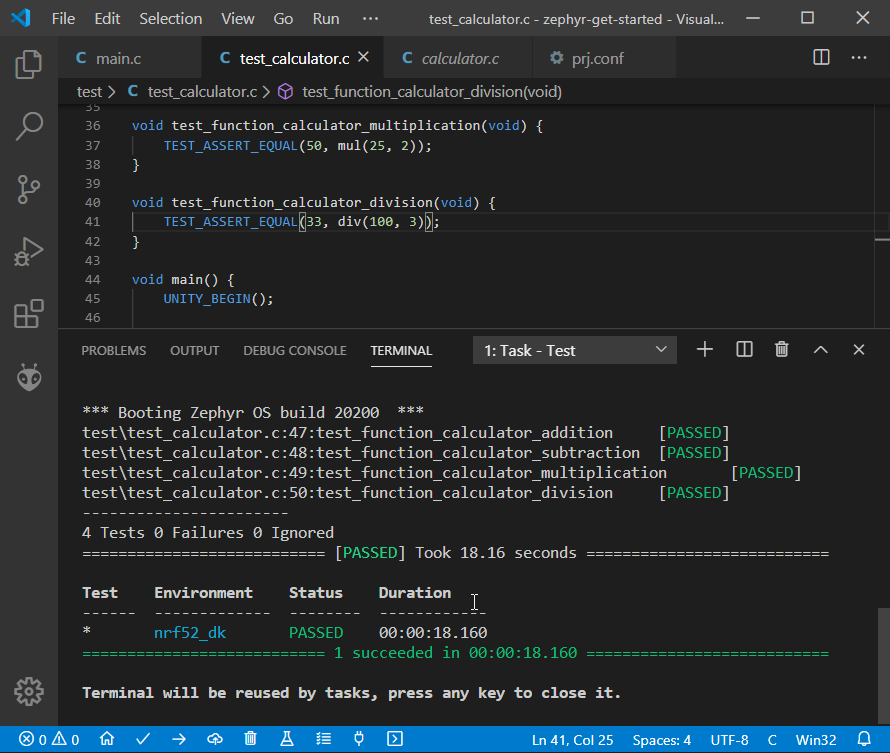Click the VS Code logo in title bar
Screen dimensions: 890x753
[21, 18]
